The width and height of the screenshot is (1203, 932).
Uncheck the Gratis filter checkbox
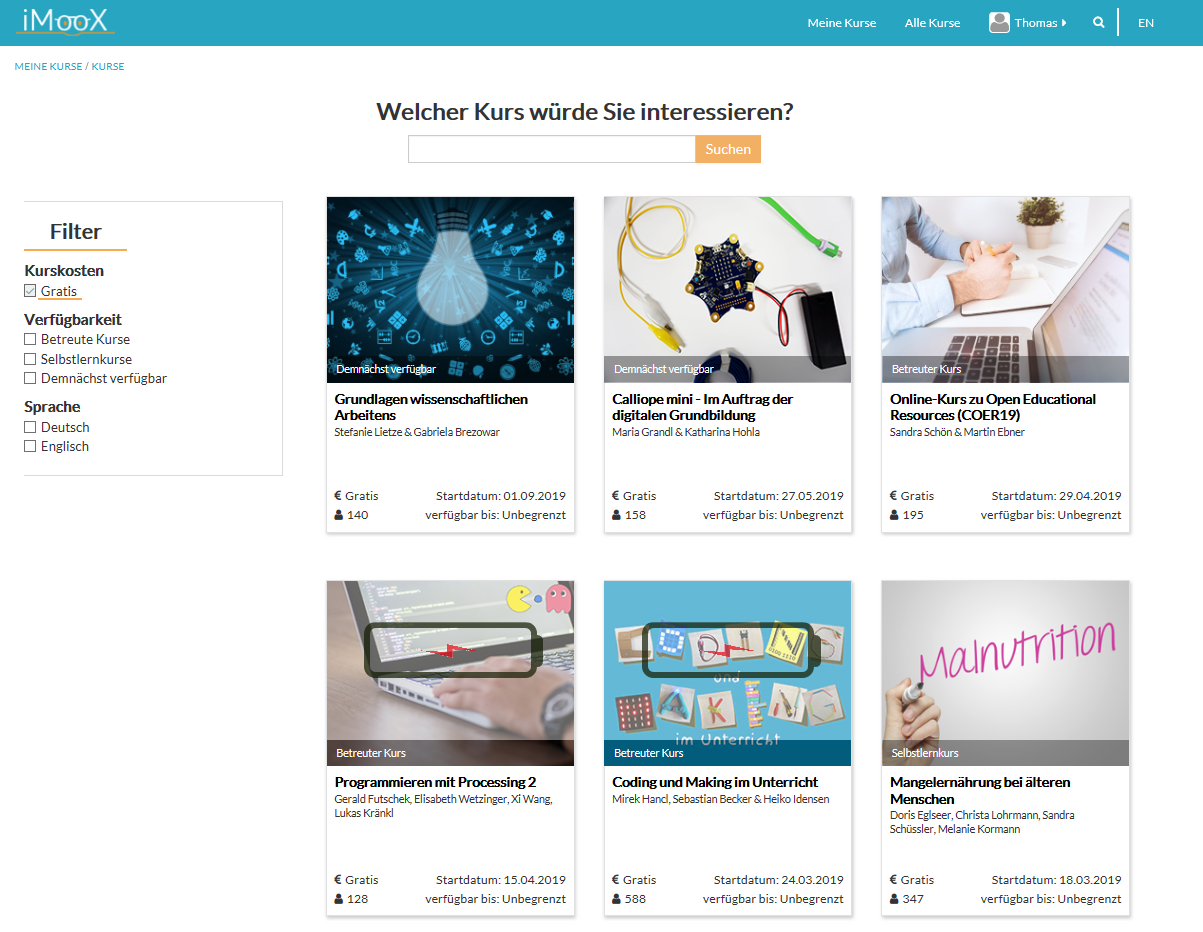[x=29, y=290]
